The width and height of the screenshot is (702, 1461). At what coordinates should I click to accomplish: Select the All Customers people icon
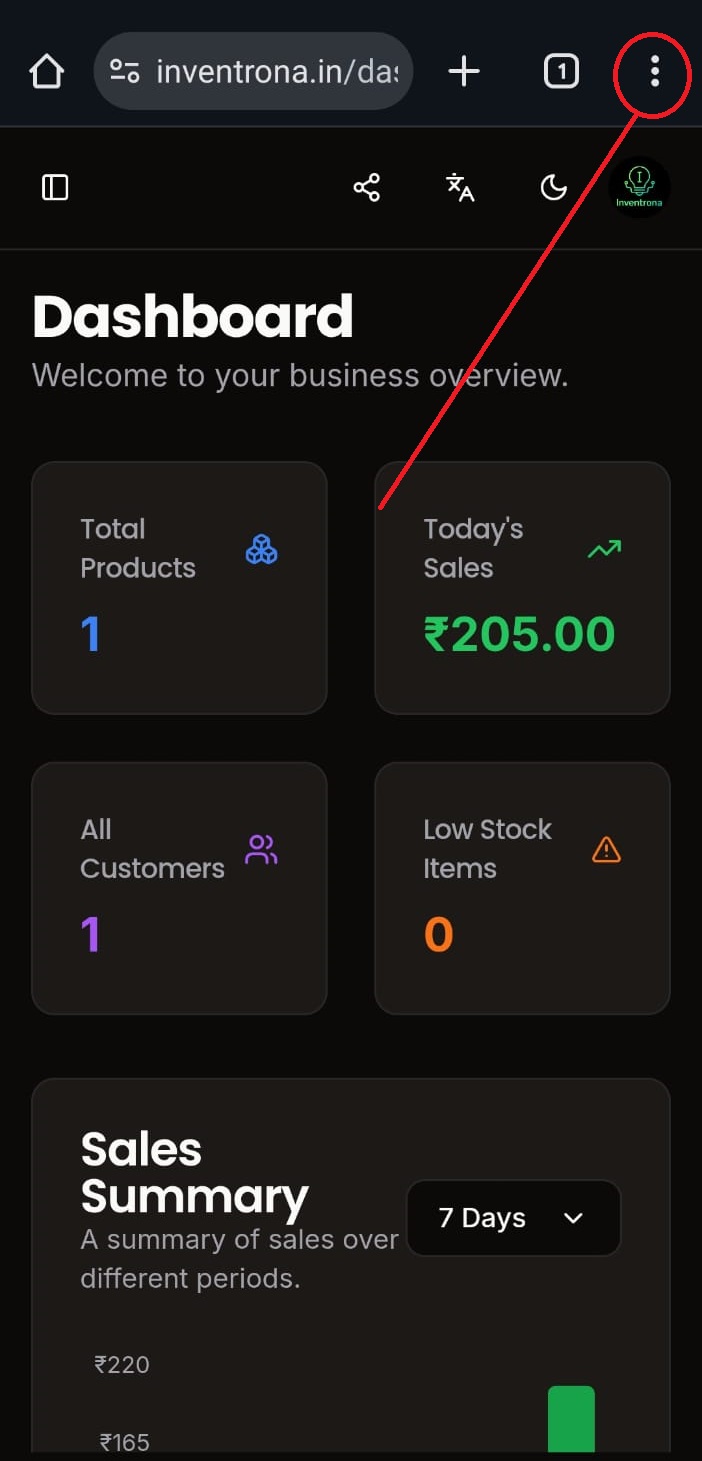point(261,849)
